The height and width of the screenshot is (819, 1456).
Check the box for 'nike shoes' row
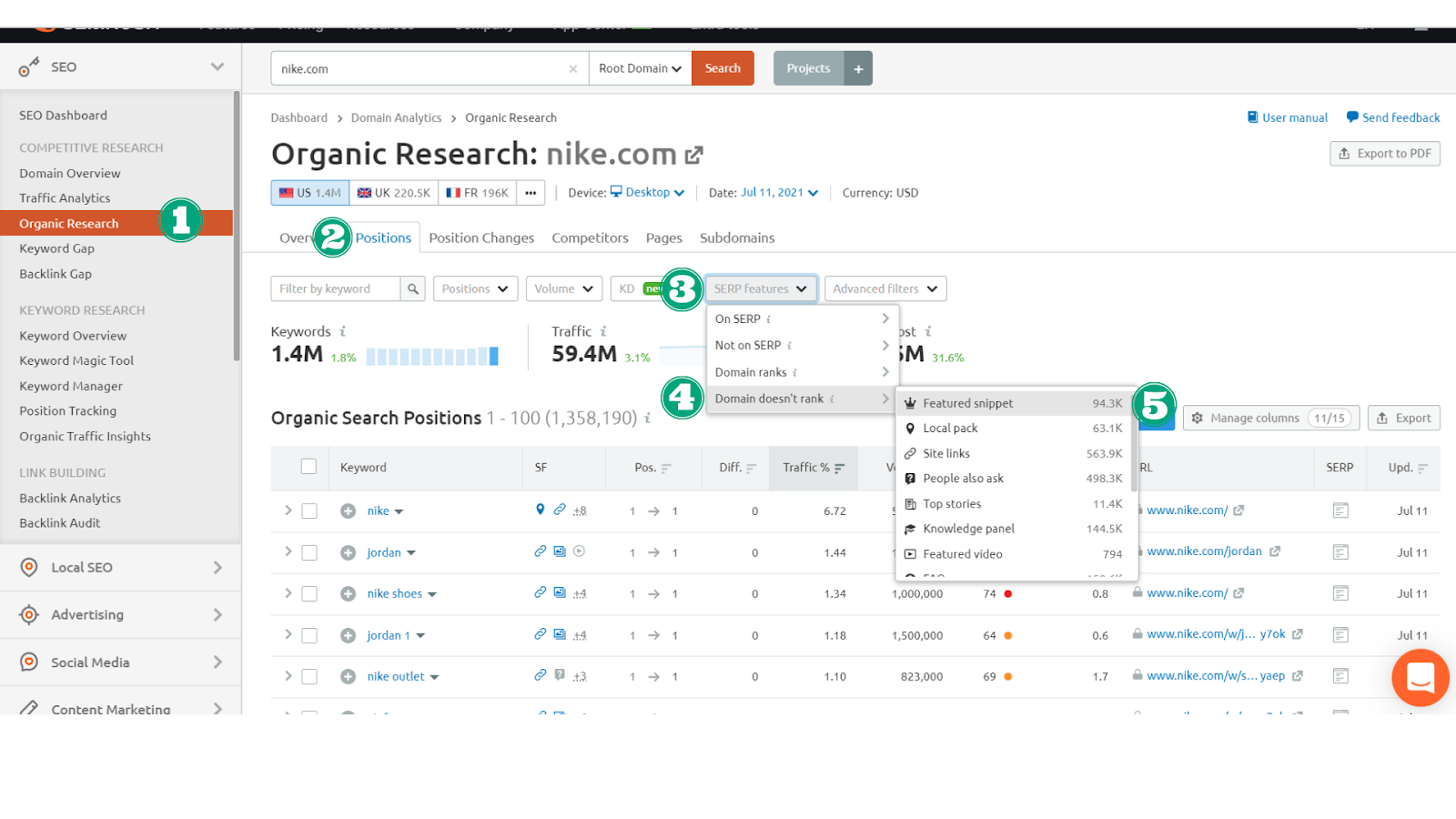tap(309, 594)
